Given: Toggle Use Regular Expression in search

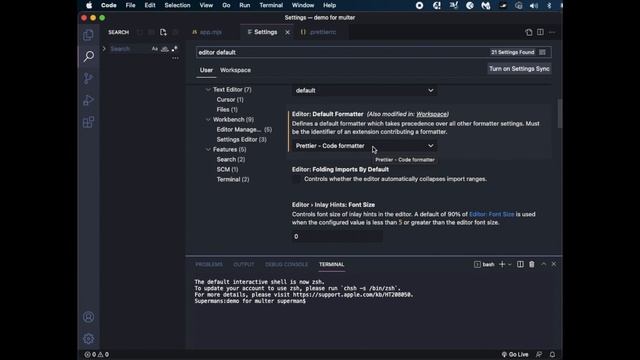Looking at the screenshot, I should [174, 49].
